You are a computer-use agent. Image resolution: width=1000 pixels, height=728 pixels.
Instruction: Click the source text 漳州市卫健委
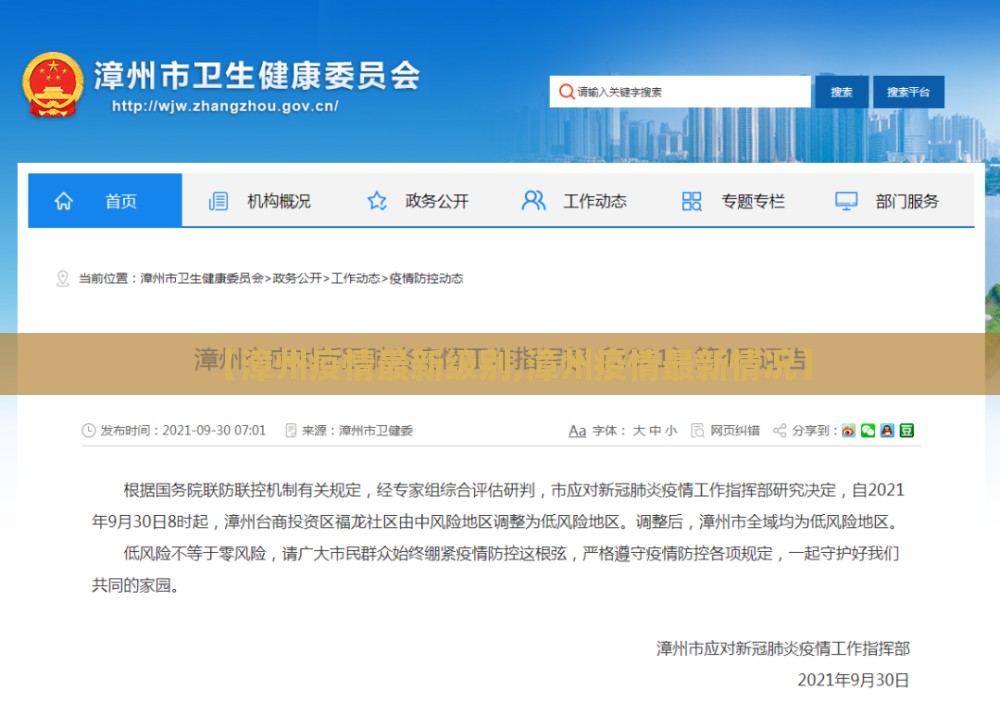coord(376,431)
